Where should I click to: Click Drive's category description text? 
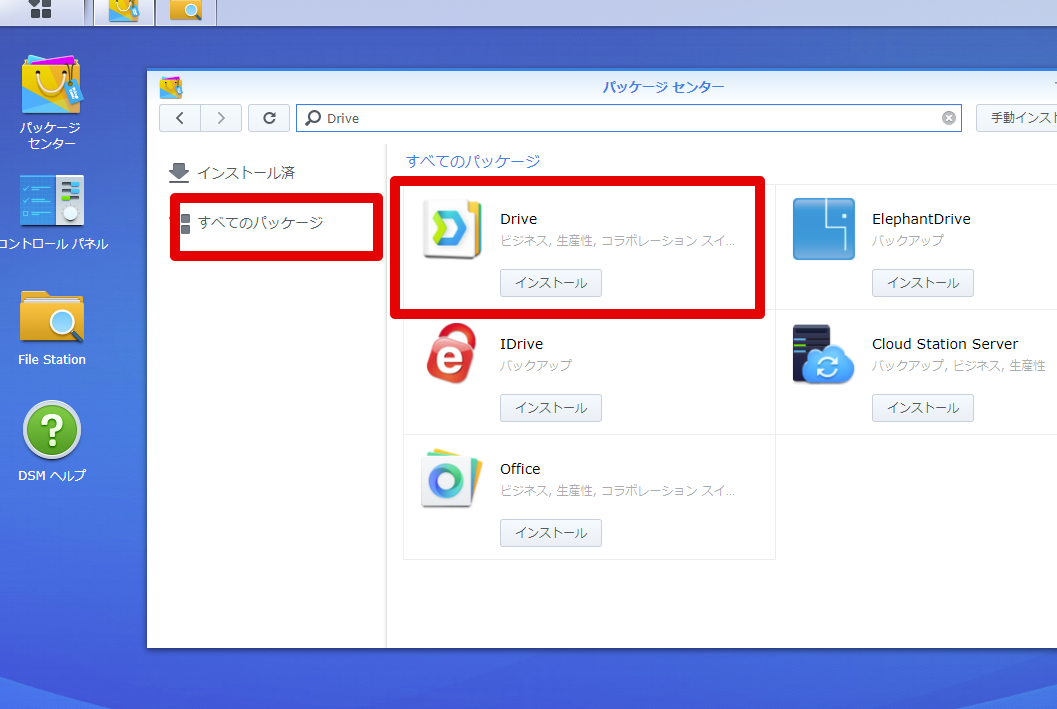[x=617, y=241]
